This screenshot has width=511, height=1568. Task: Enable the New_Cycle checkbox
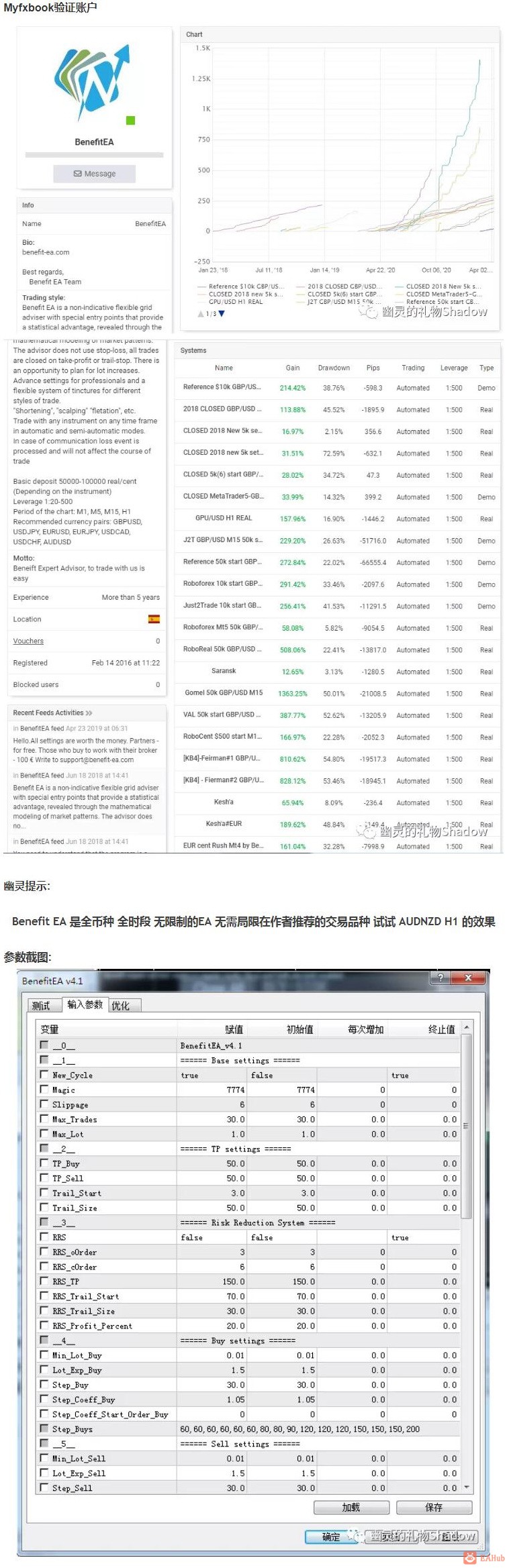click(x=44, y=1075)
